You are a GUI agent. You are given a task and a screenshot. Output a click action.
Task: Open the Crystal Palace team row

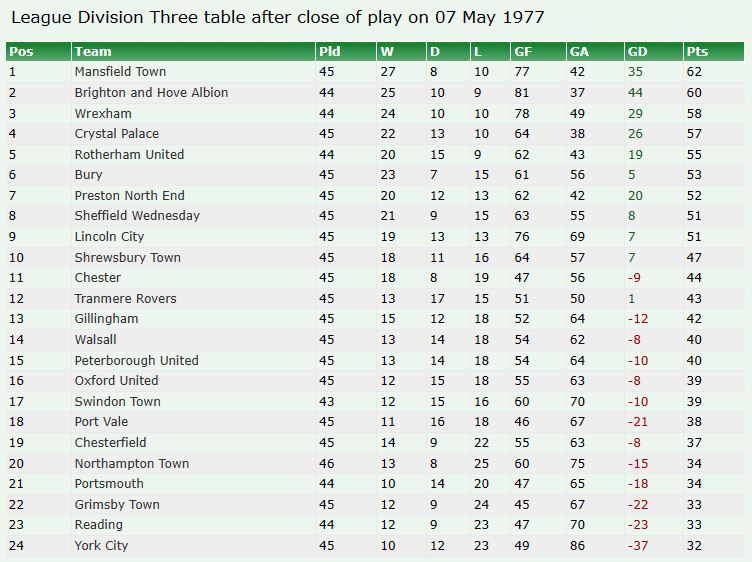116,134
